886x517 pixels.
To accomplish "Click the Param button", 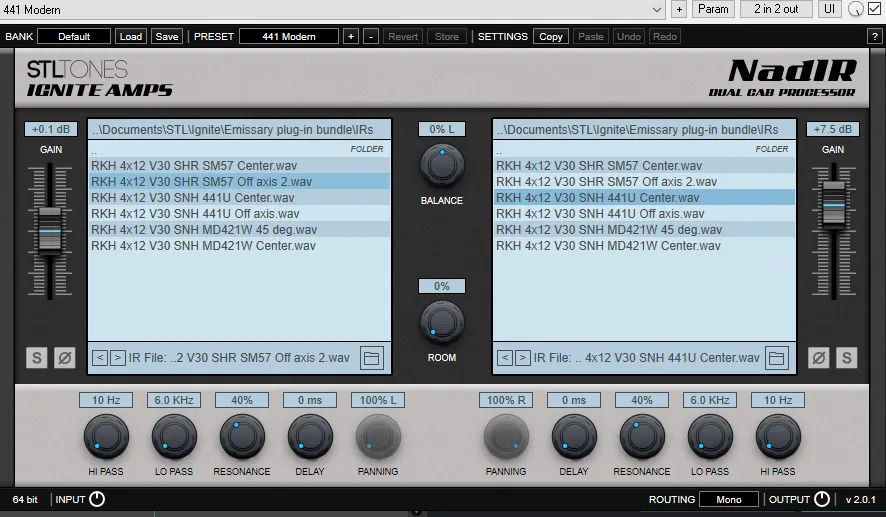I will pyautogui.click(x=713, y=9).
